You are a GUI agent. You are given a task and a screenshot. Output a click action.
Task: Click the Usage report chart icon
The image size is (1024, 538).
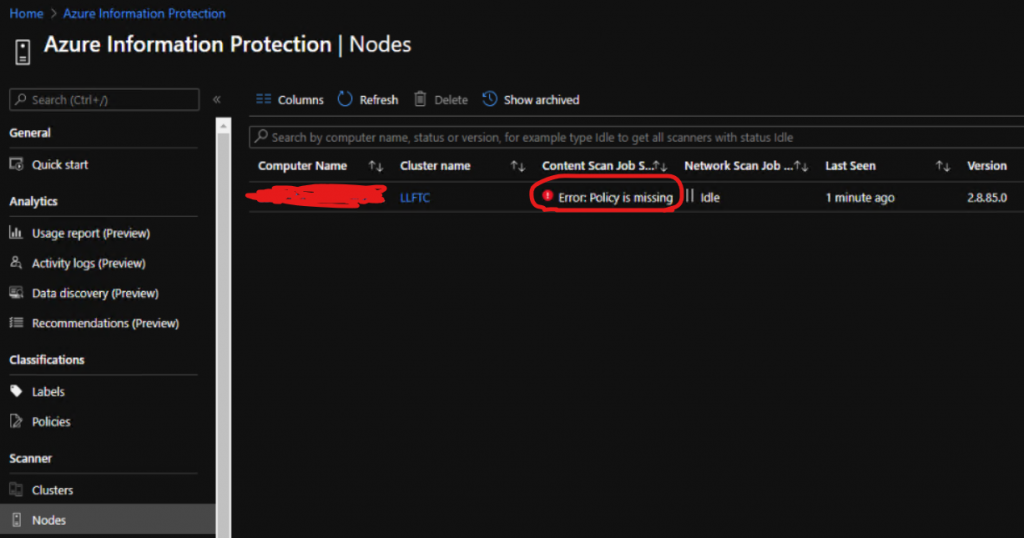pos(16,232)
